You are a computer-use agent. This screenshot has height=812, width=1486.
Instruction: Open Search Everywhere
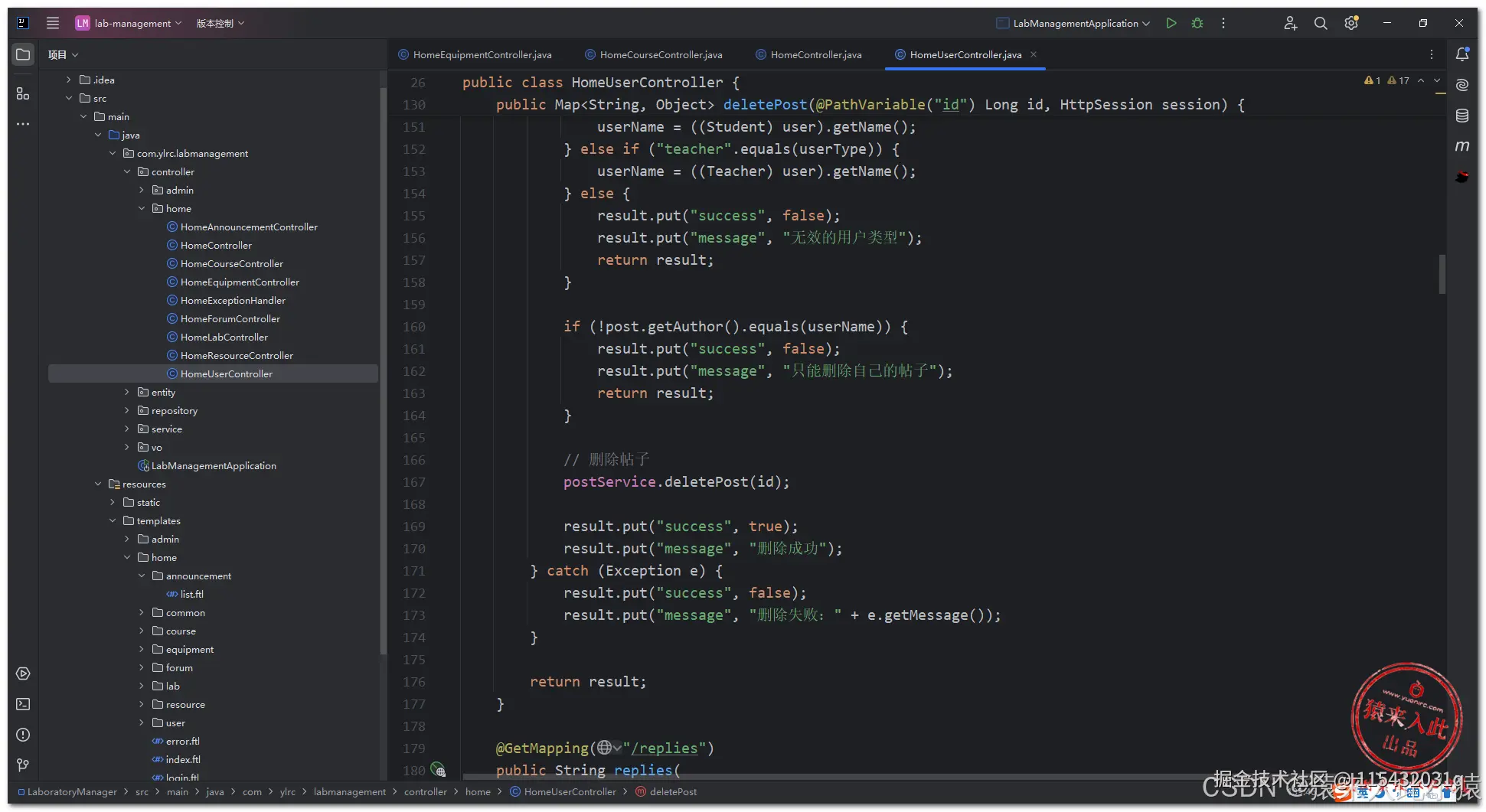pos(1321,23)
